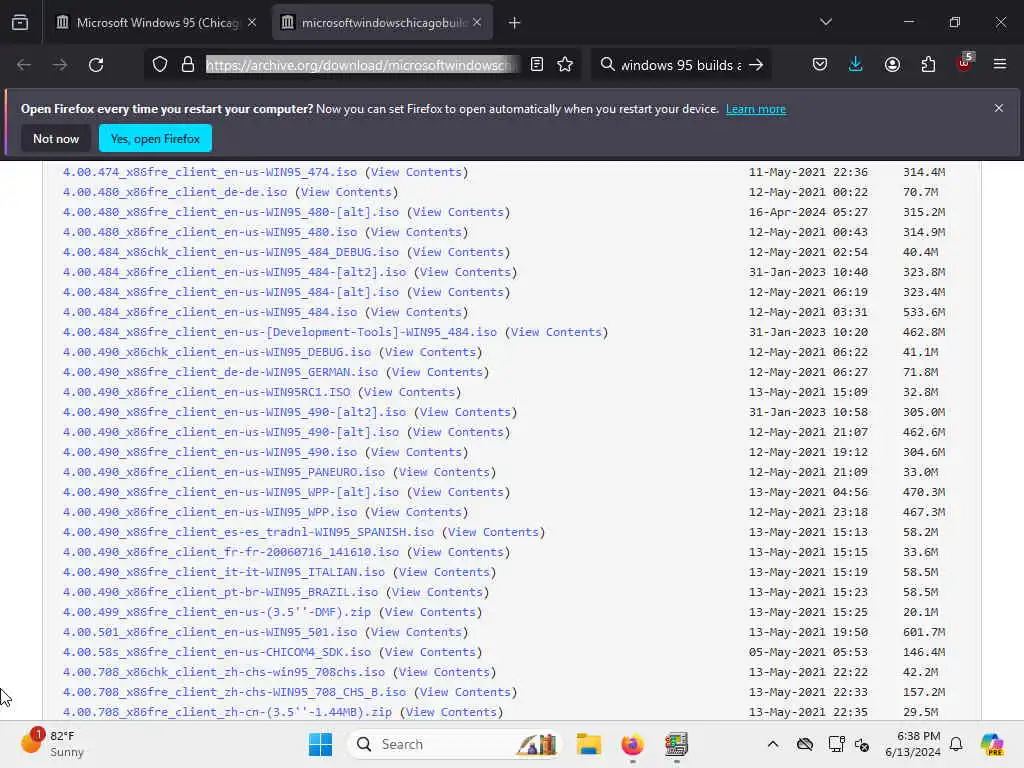Open File Explorer from taskbar
1024x768 pixels.
coord(588,744)
